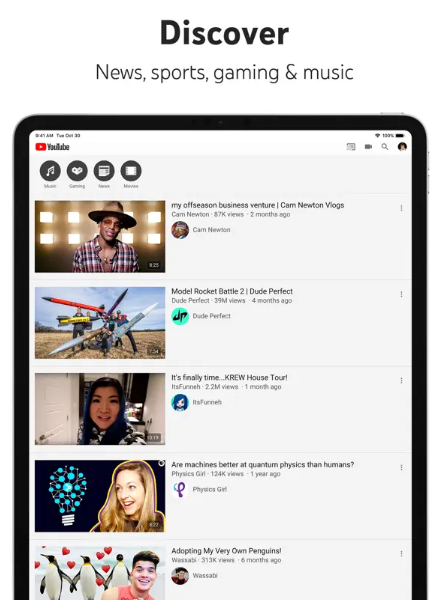
Task: Play the Cam Newton vlog thumbnail
Action: (100, 236)
